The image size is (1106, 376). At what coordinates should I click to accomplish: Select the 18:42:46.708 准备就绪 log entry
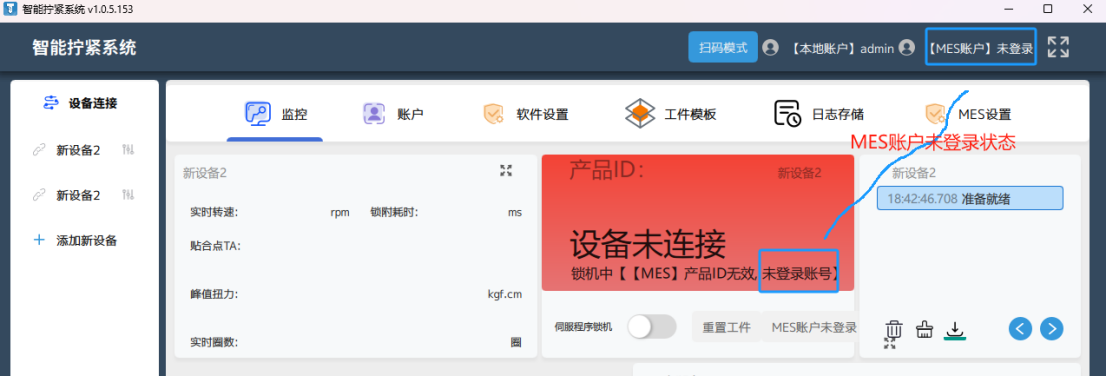click(x=970, y=198)
